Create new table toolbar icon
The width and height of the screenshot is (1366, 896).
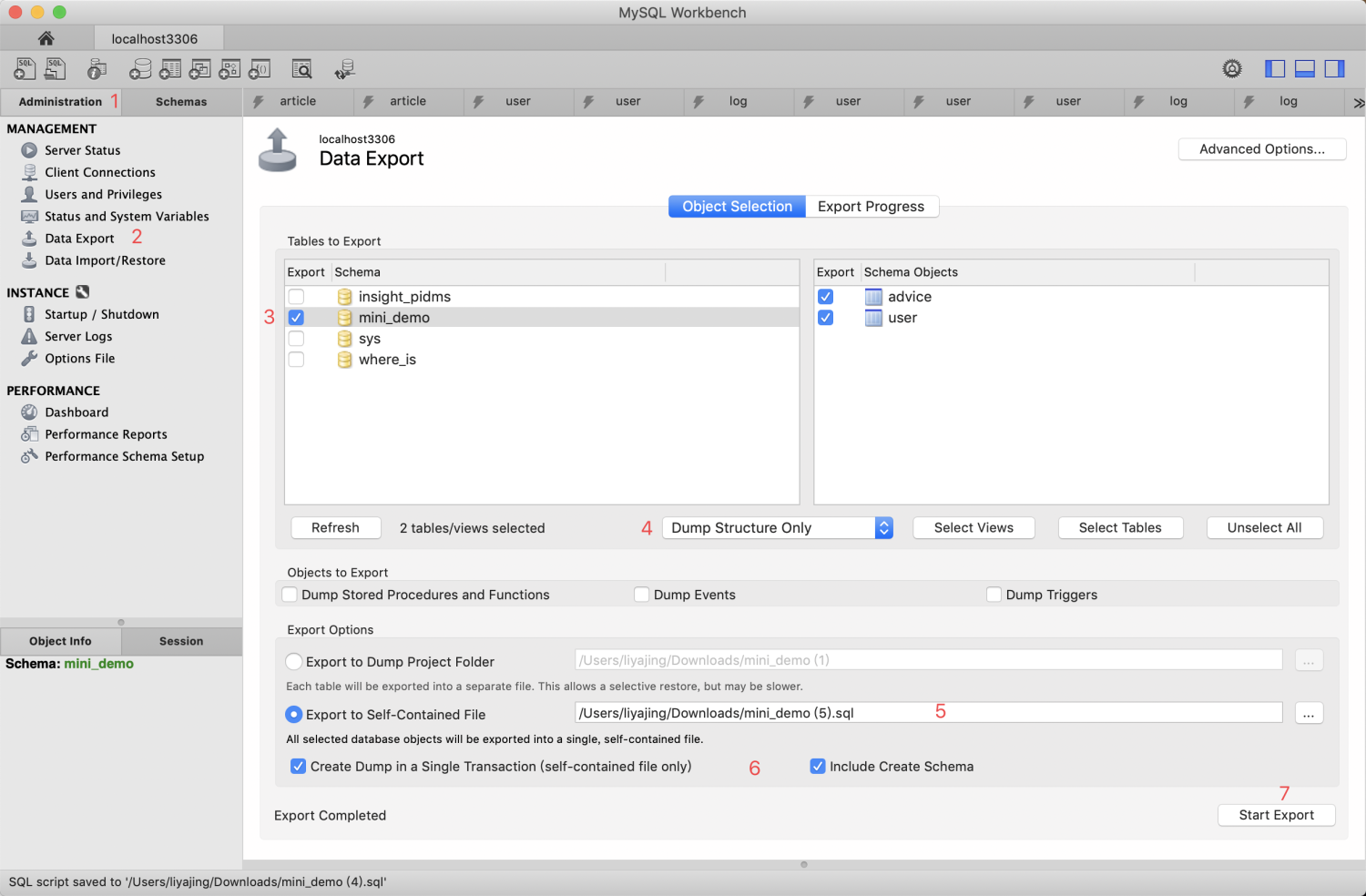tap(170, 68)
